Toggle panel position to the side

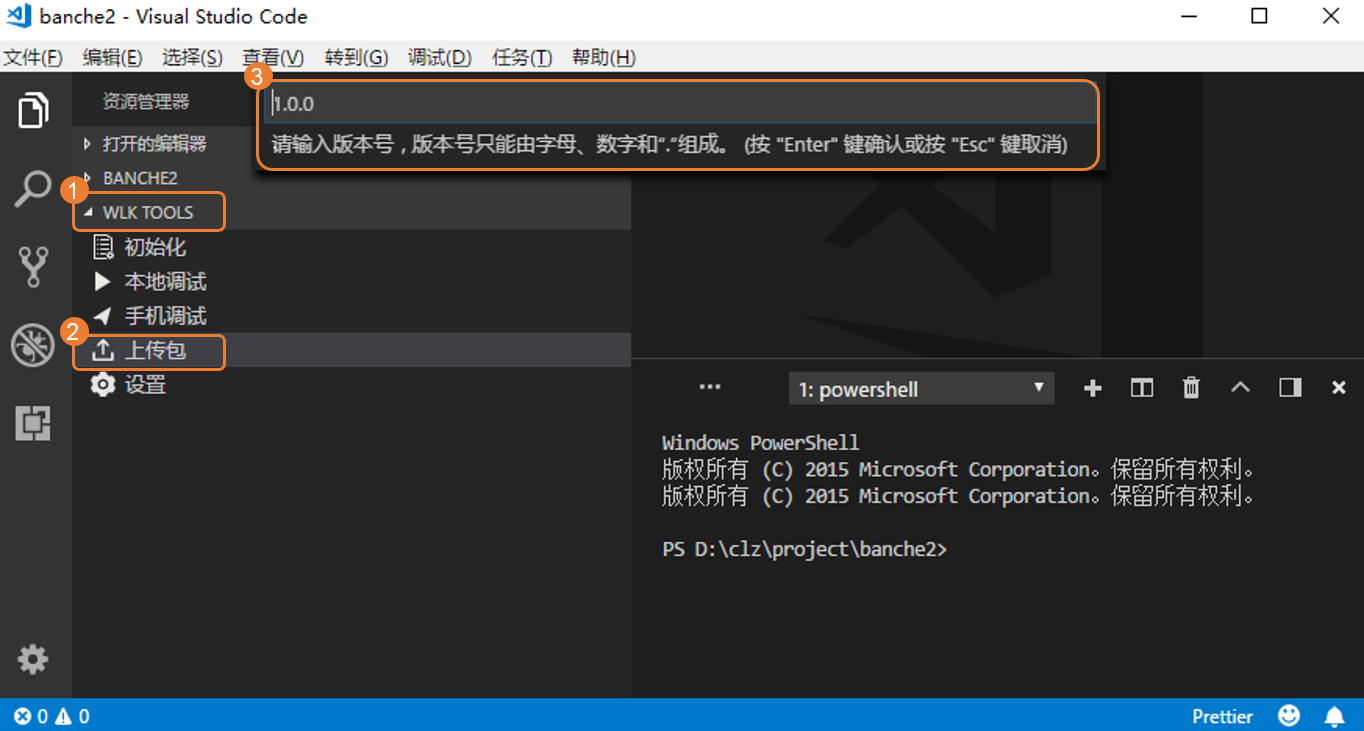coord(1290,389)
